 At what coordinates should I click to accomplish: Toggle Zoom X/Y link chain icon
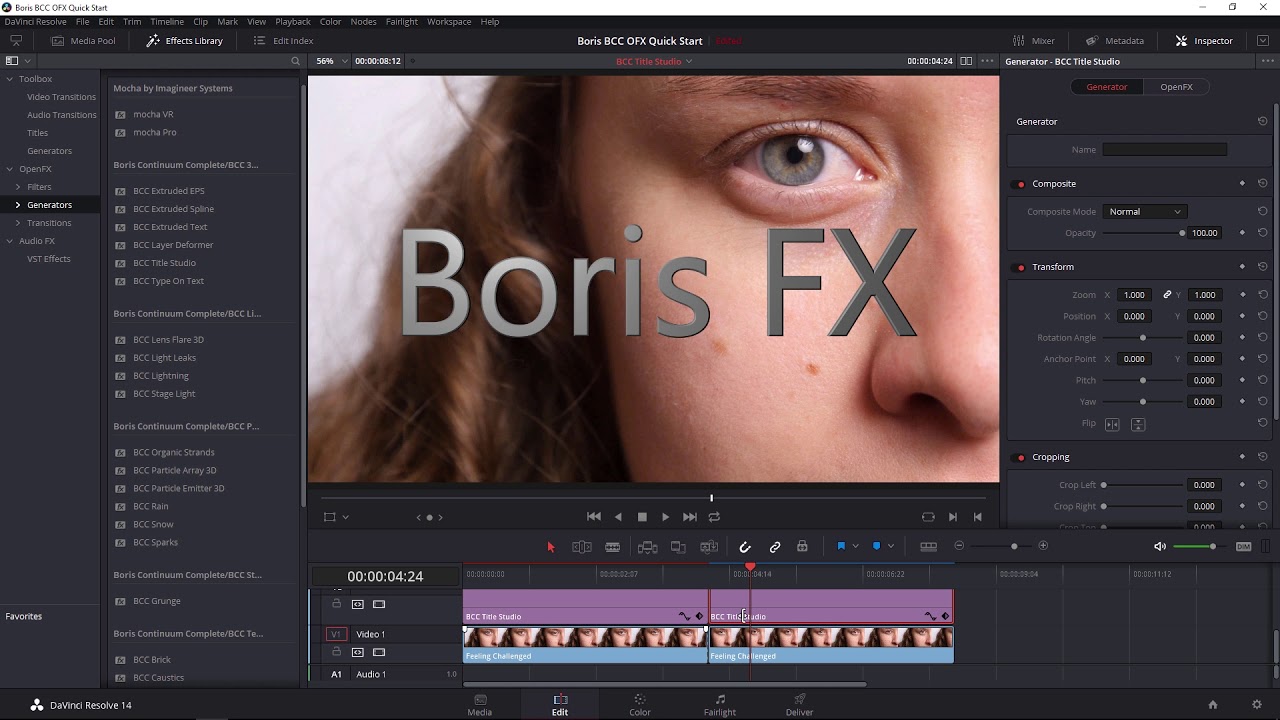[x=1167, y=295]
